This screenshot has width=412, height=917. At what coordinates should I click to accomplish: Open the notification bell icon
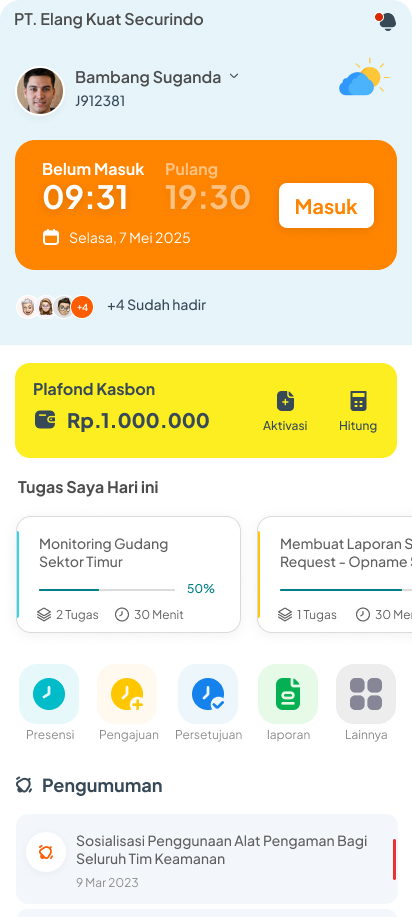pyautogui.click(x=386, y=21)
